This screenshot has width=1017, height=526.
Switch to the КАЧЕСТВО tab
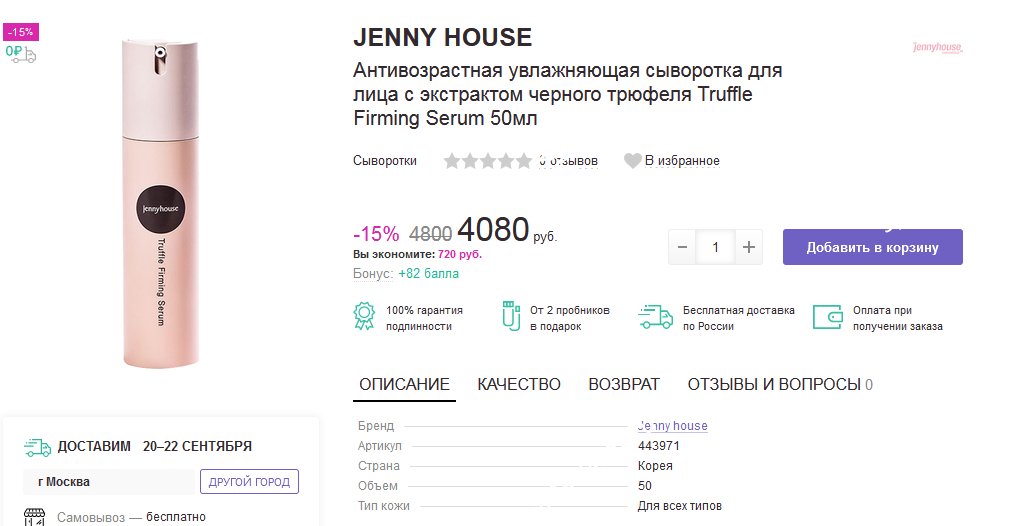(519, 385)
